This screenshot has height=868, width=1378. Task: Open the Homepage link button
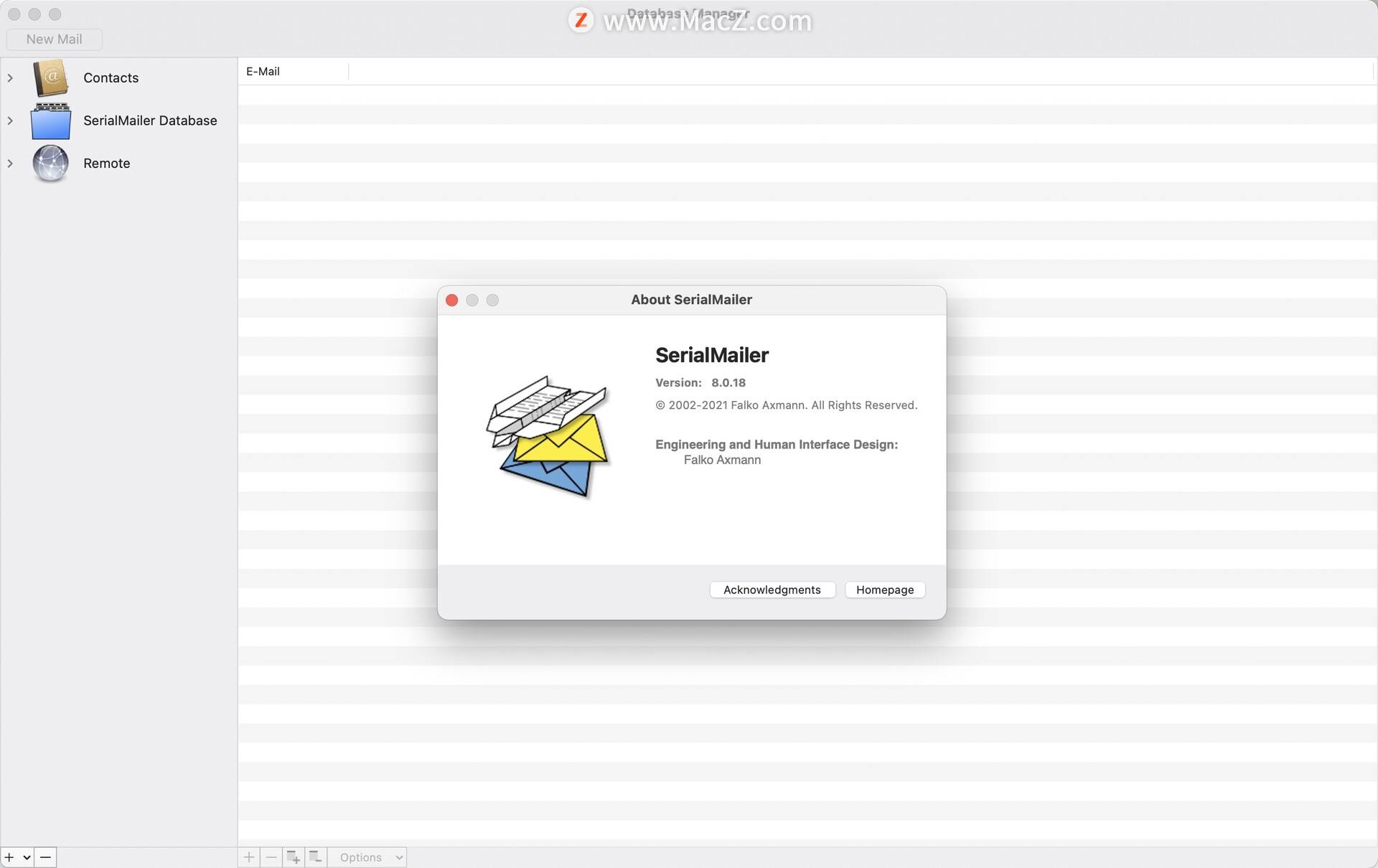pos(885,590)
